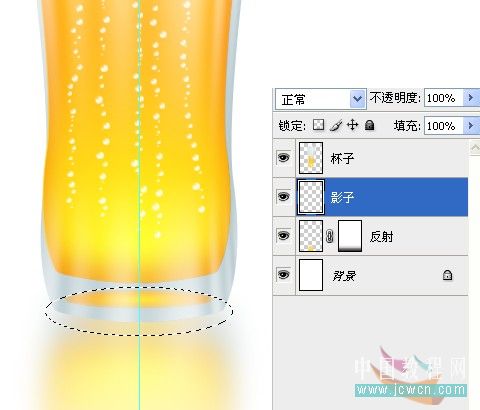Hide the 影子 layer
This screenshot has height=410, width=480.
284,197
